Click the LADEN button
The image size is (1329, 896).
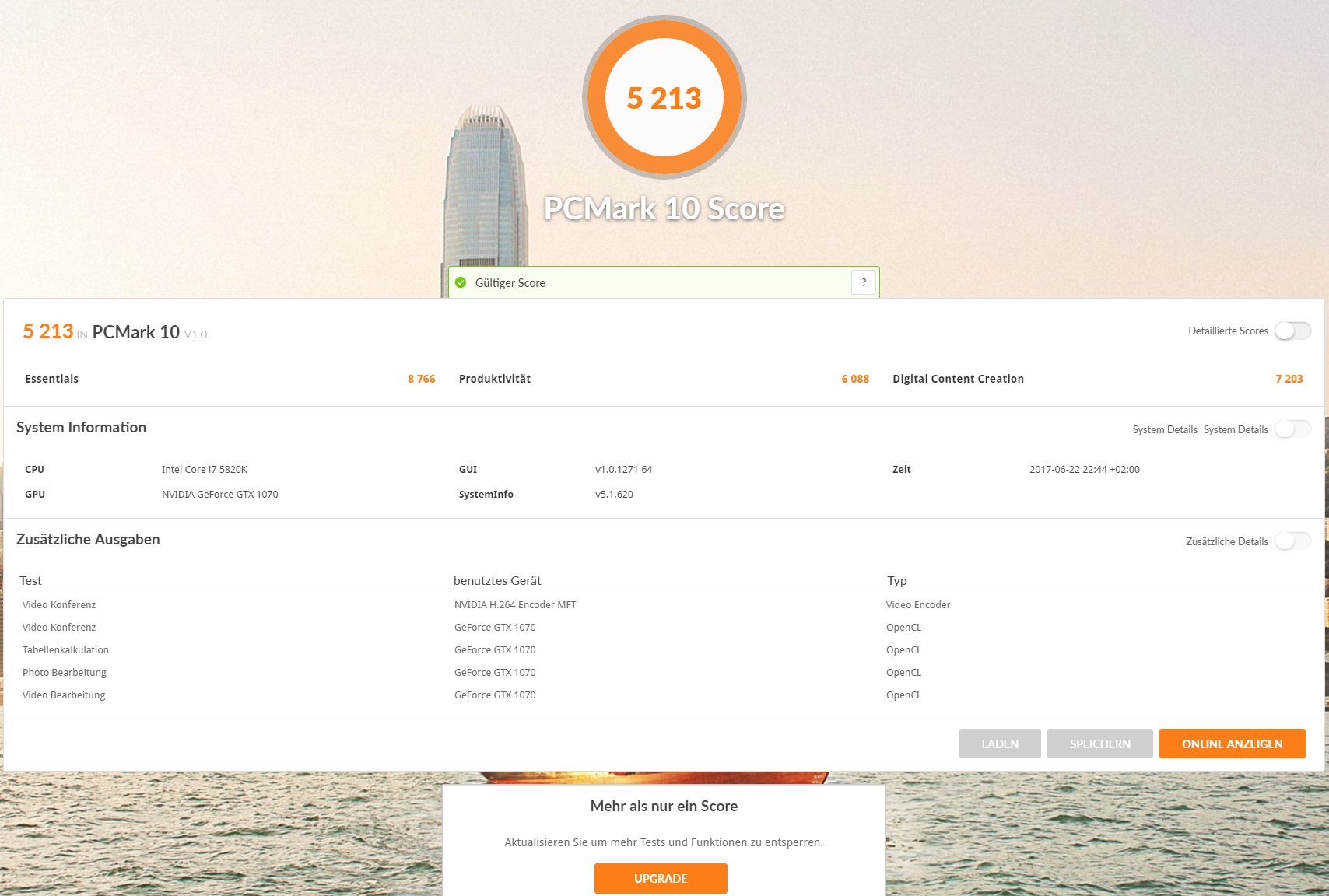click(1000, 744)
